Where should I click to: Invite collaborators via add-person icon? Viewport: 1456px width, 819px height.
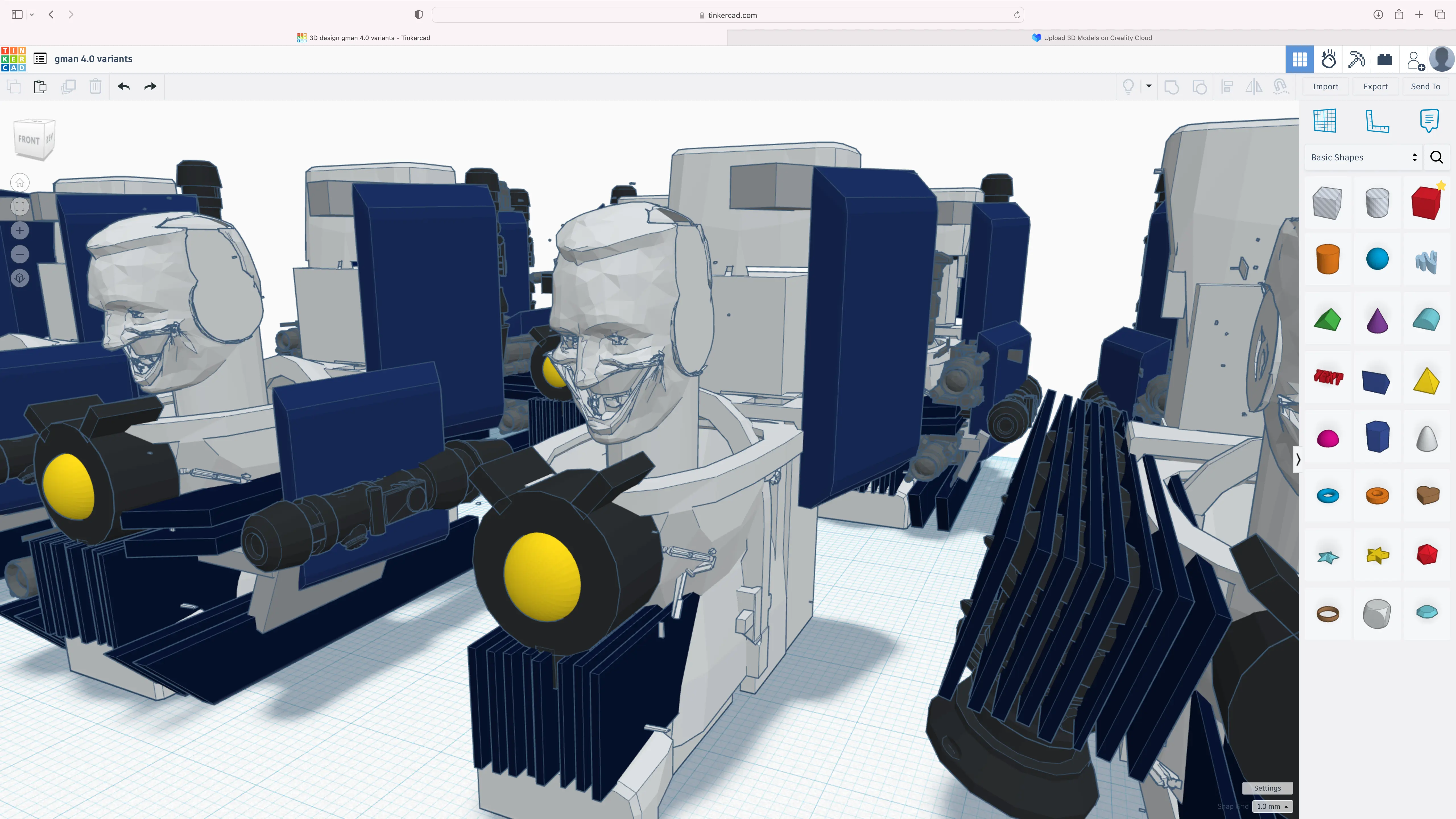tap(1415, 60)
